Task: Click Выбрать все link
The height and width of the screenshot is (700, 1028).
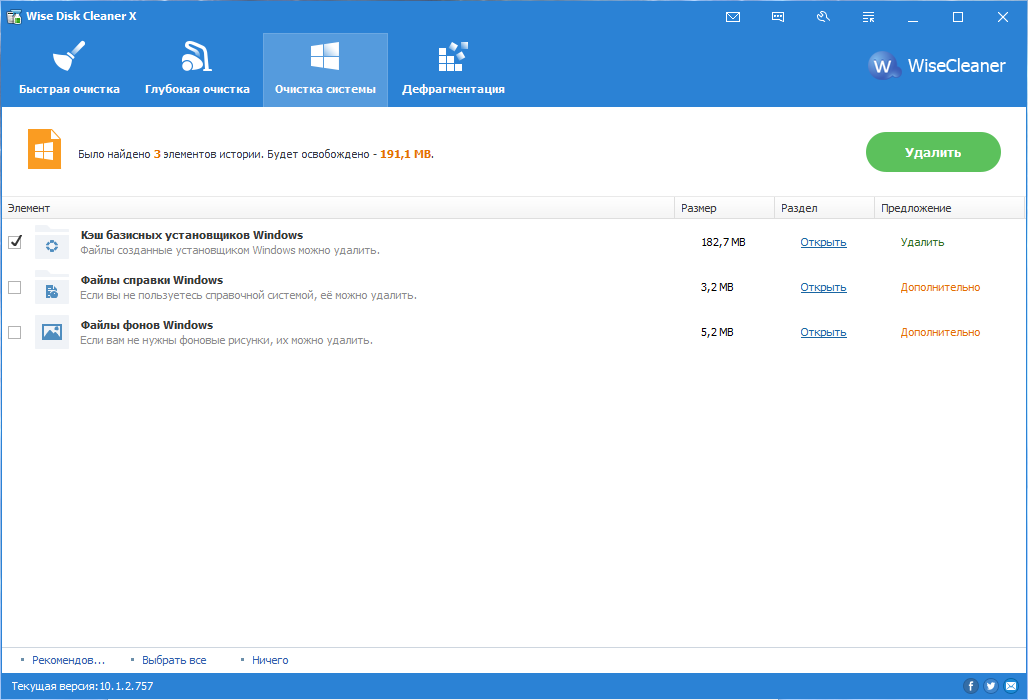Action: pyautogui.click(x=174, y=660)
